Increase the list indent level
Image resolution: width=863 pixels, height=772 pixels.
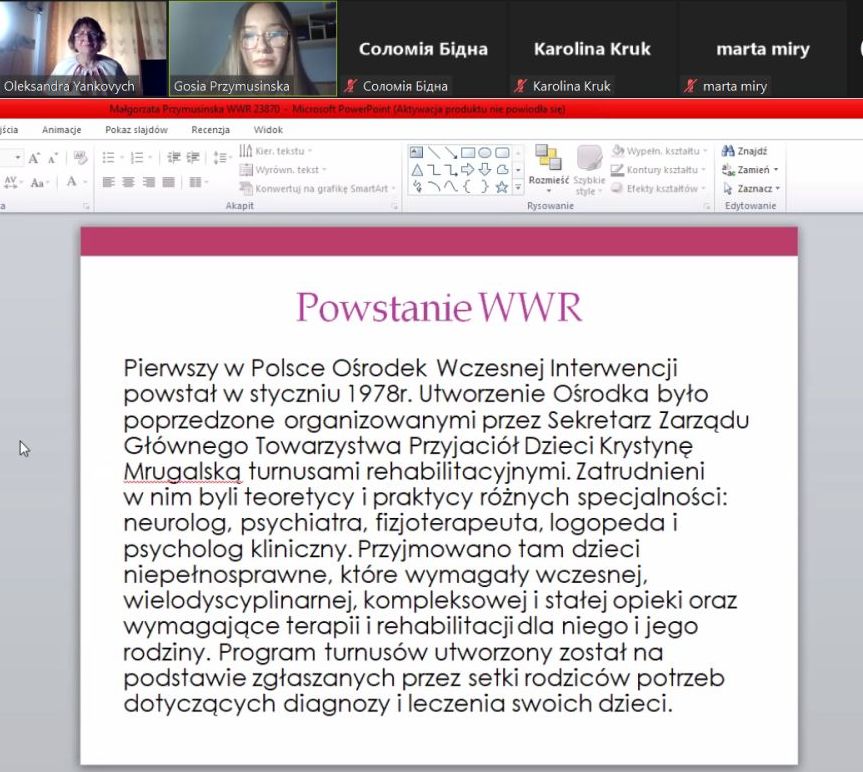193,158
